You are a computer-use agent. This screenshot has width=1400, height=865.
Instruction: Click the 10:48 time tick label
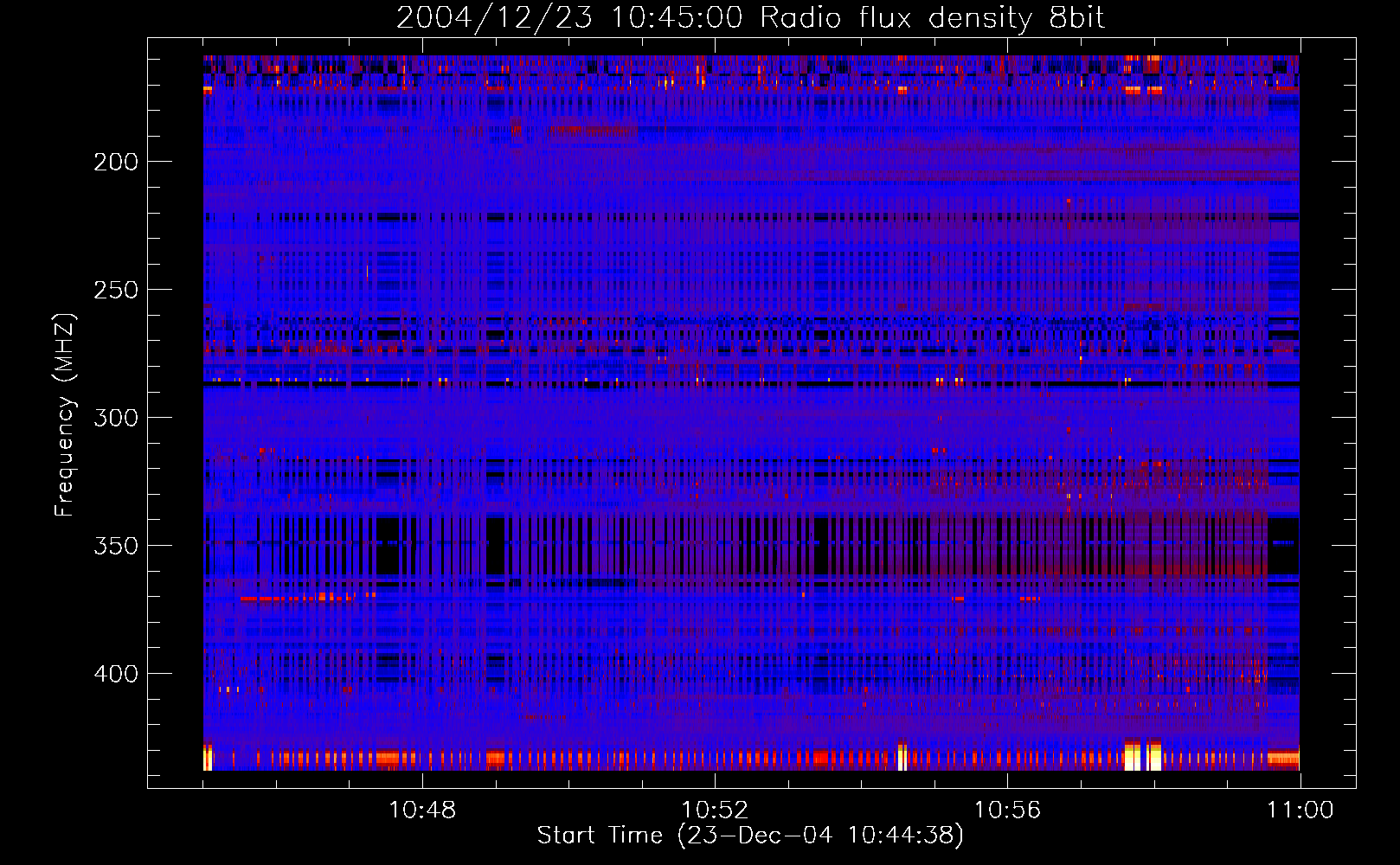click(x=422, y=811)
